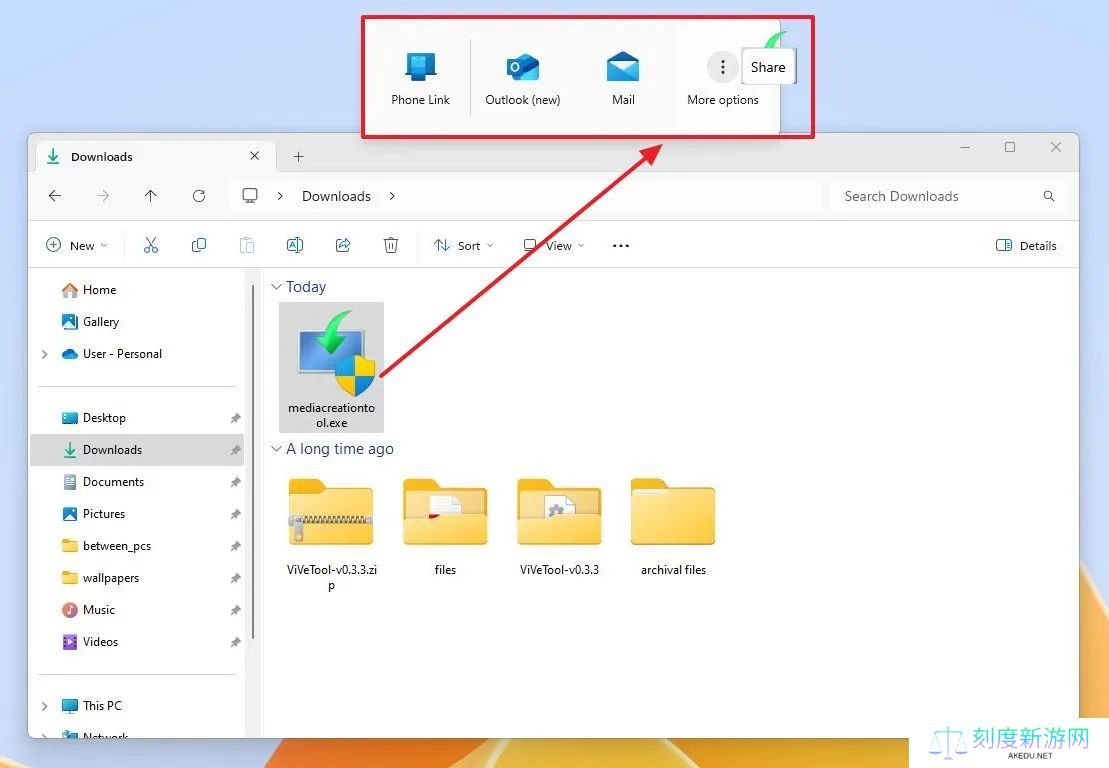The width and height of the screenshot is (1109, 768).
Task: Open the New dropdown menu
Action: point(76,245)
